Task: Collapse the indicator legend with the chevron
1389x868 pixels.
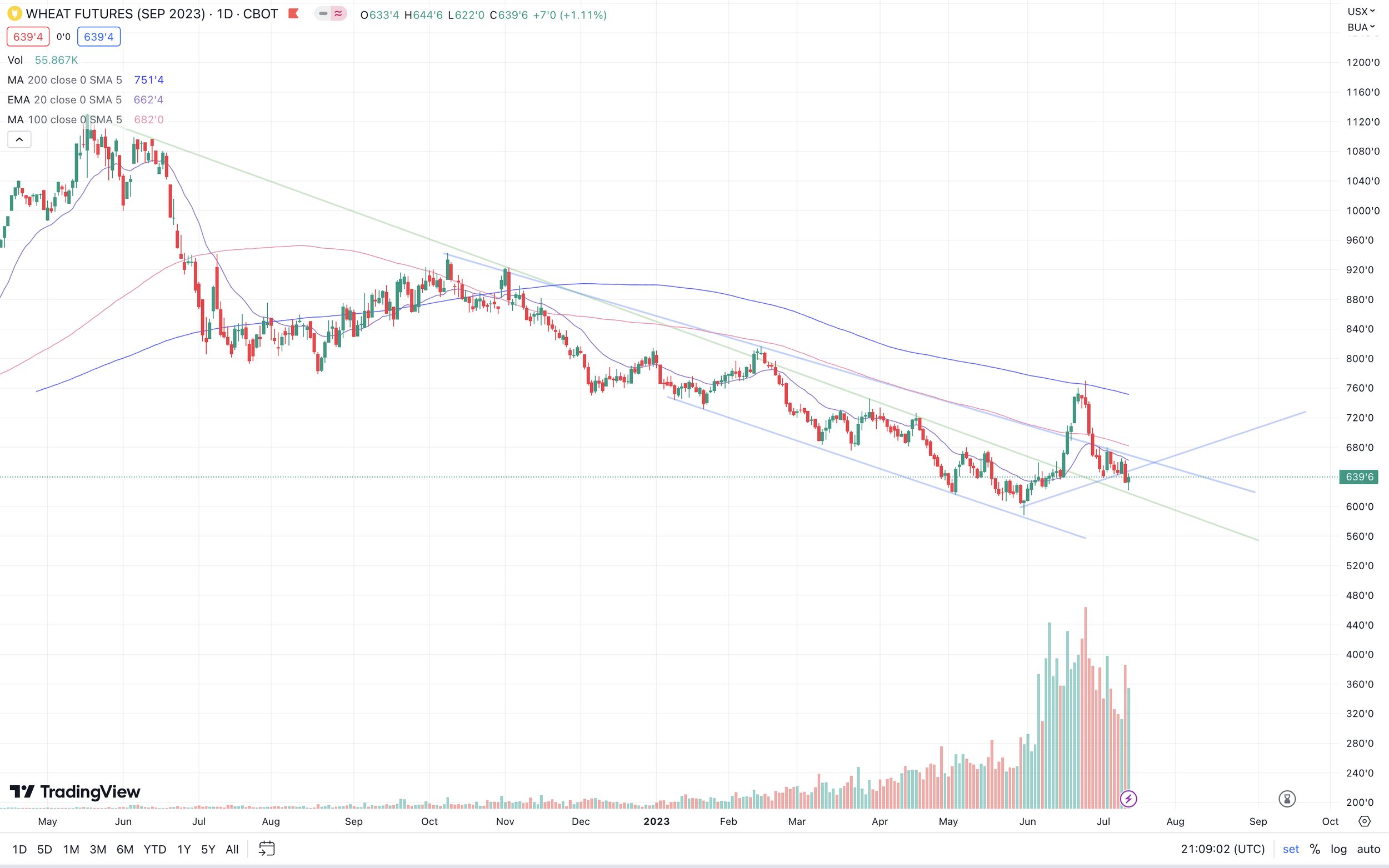Action: tap(19, 139)
